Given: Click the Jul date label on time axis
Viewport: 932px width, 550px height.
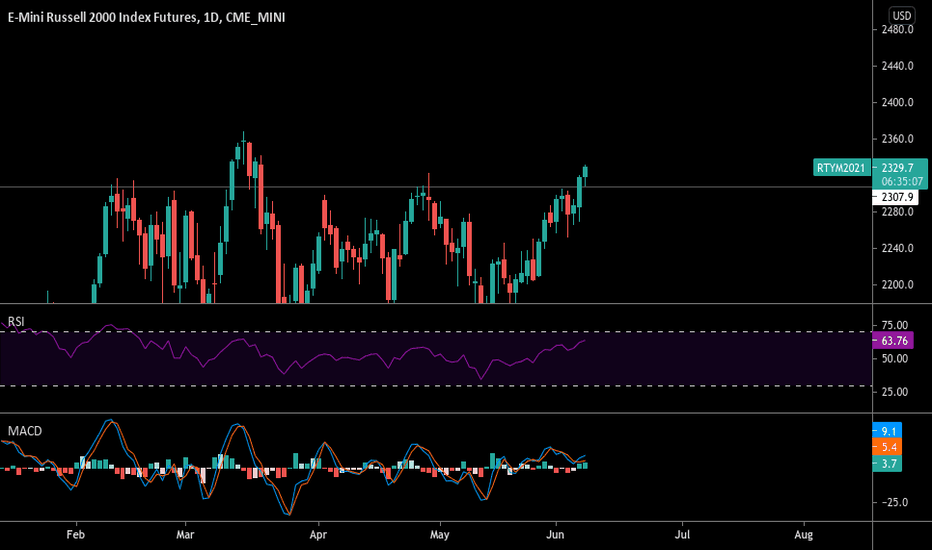Looking at the screenshot, I should (682, 535).
